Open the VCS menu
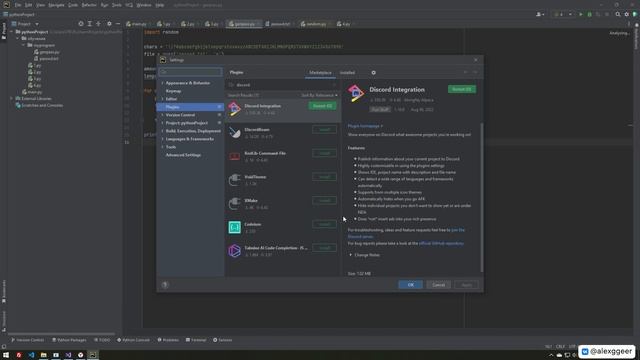This screenshot has height=360, width=640. tap(129, 5)
